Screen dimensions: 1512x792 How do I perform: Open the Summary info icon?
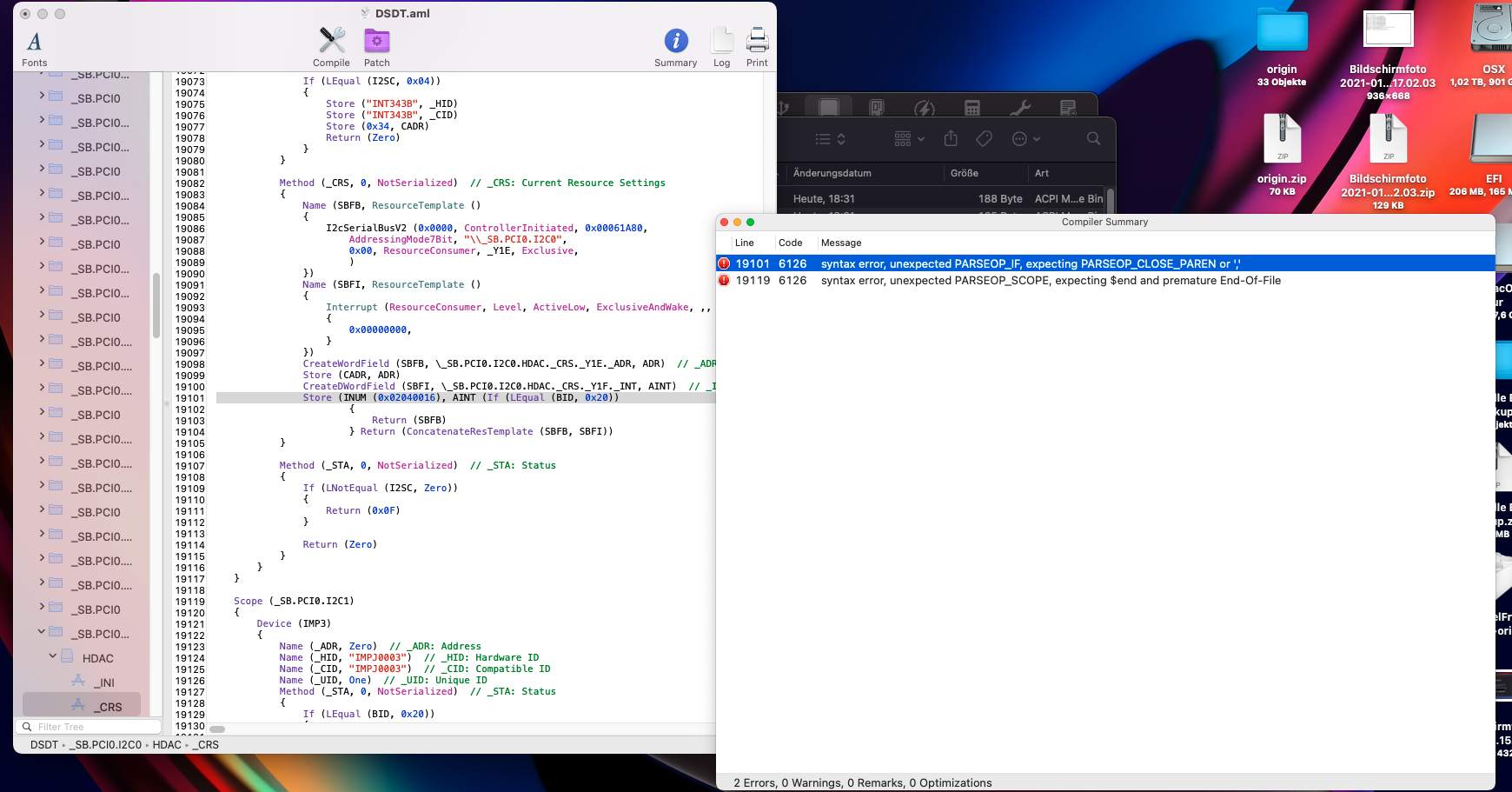click(675, 41)
